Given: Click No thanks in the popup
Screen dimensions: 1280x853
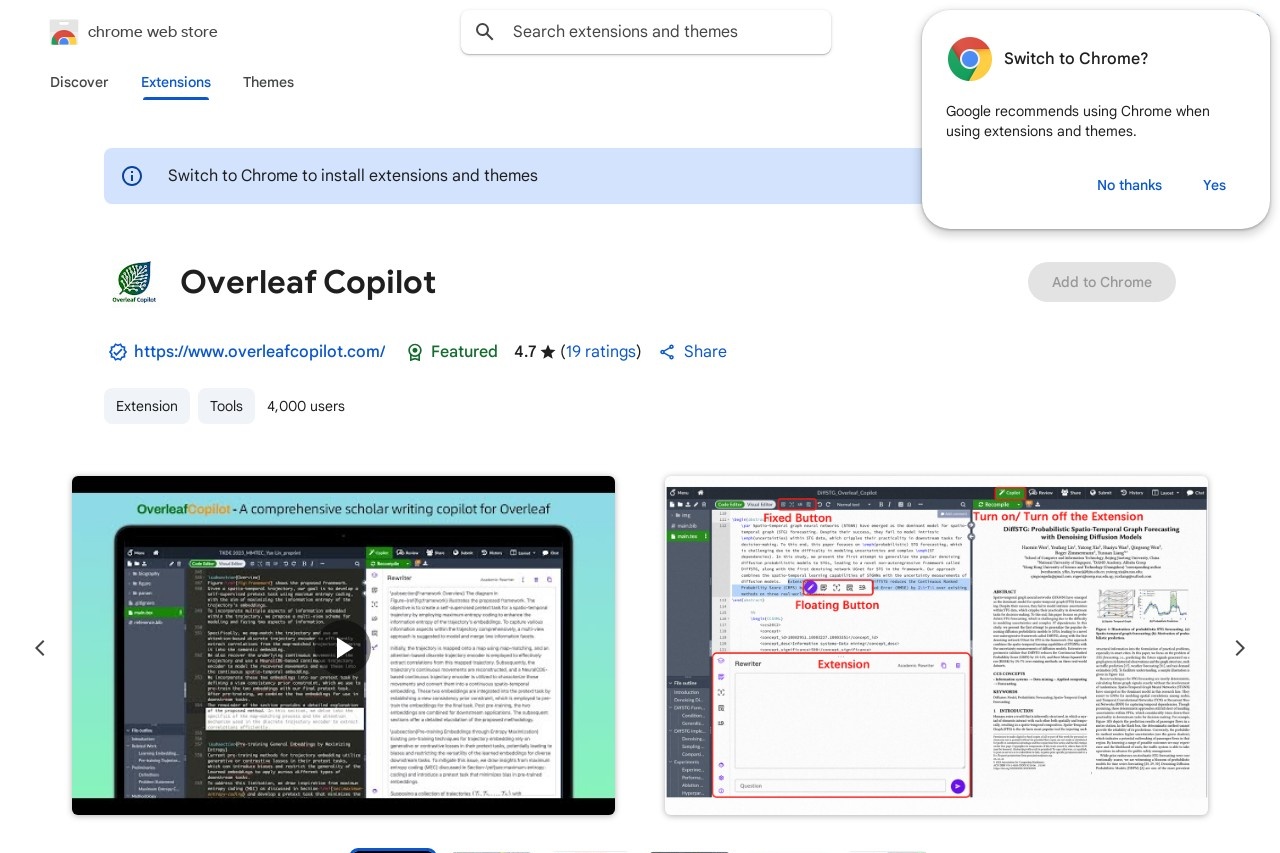Looking at the screenshot, I should pos(1129,185).
